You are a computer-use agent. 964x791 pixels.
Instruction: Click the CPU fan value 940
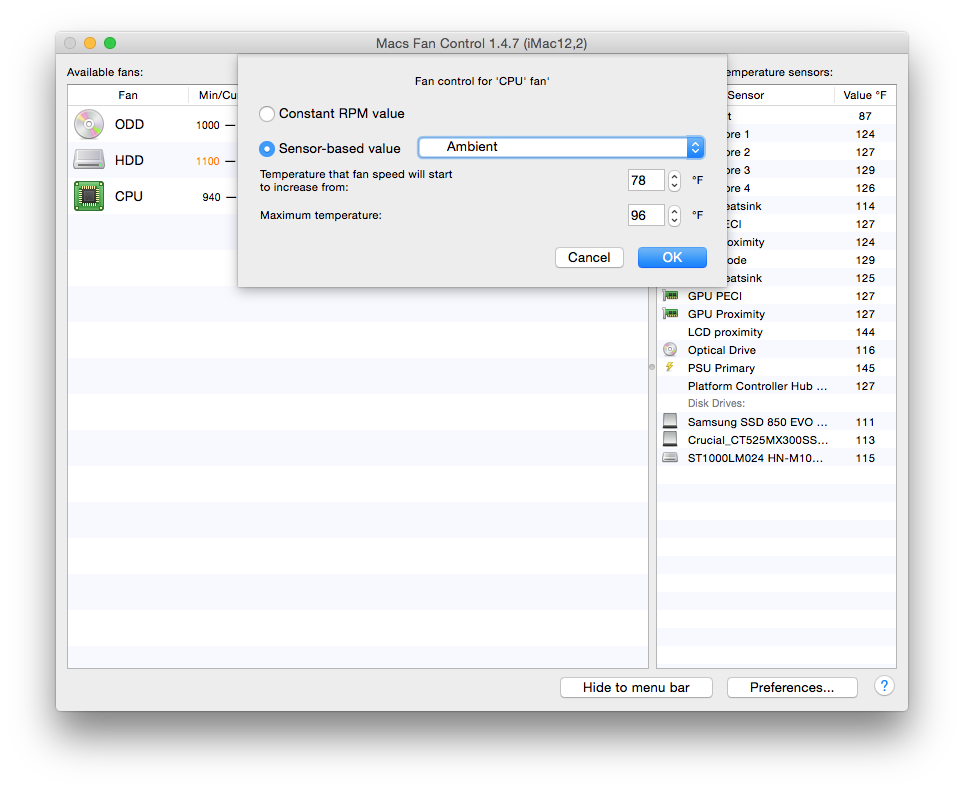211,197
